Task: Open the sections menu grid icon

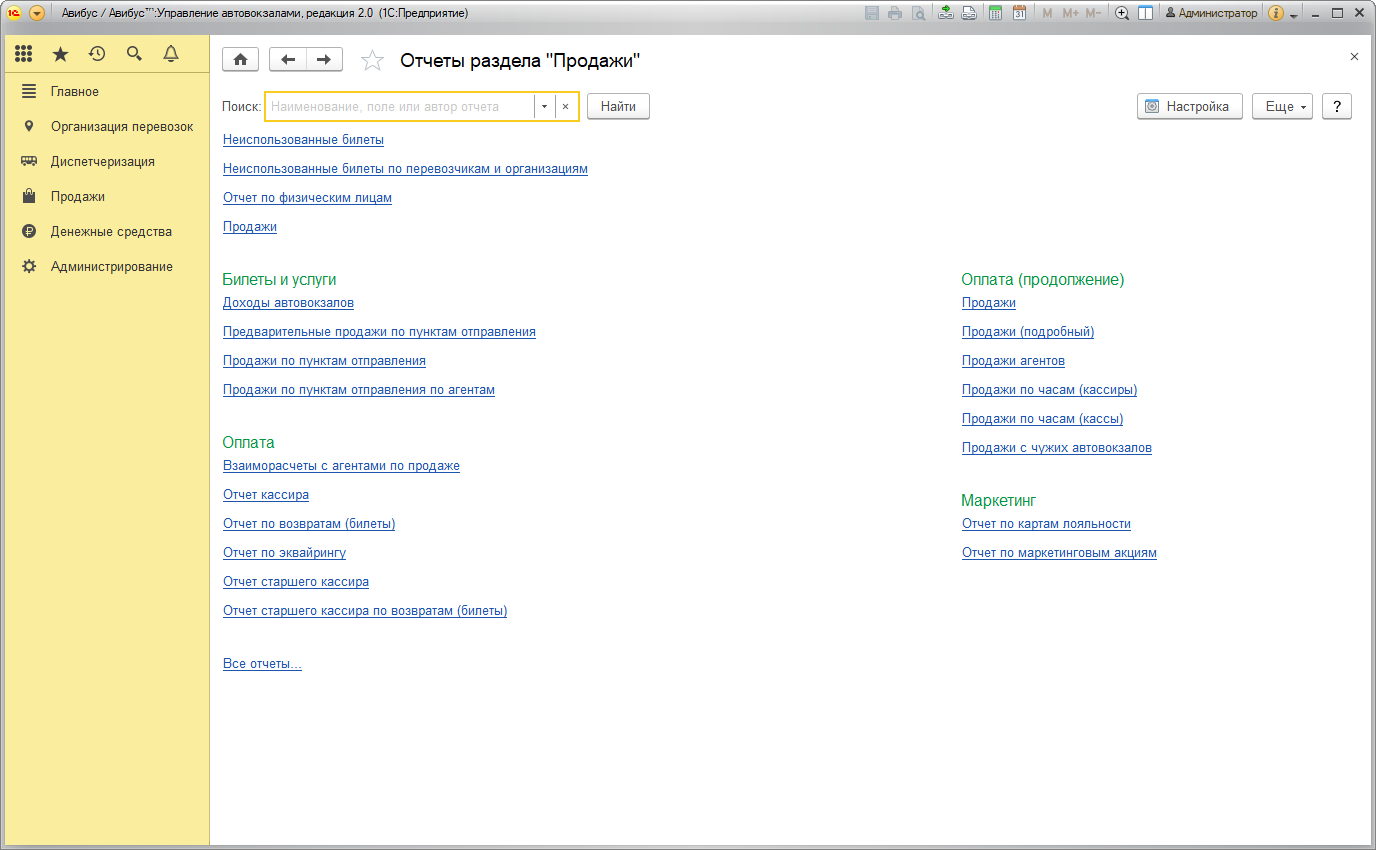Action: [24, 54]
